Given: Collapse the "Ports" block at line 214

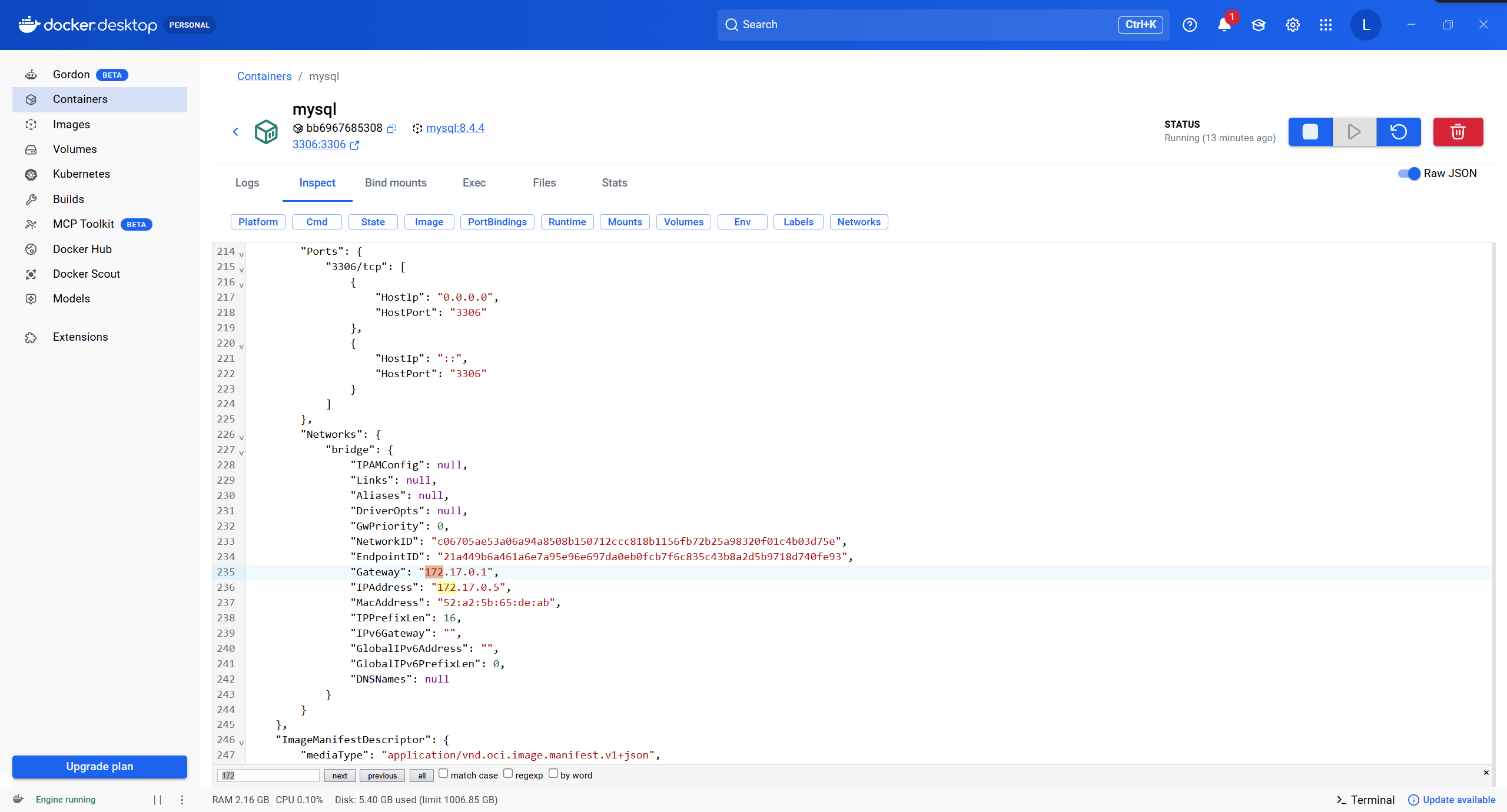Looking at the screenshot, I should pos(241,254).
